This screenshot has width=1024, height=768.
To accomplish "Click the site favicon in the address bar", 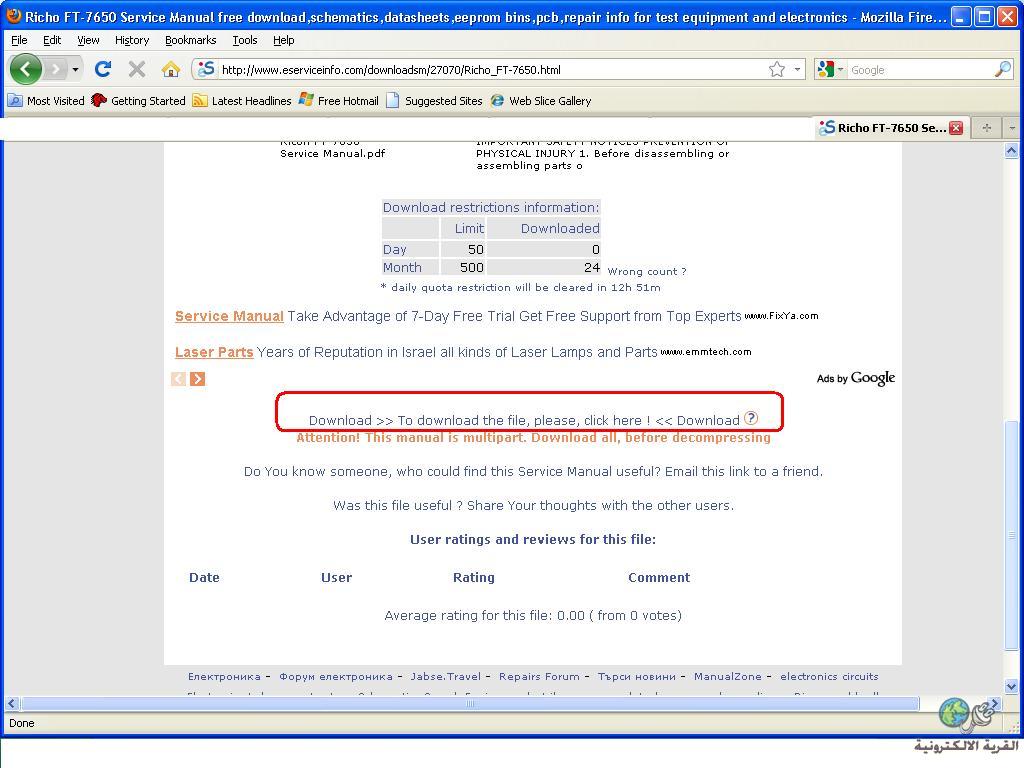I will pyautogui.click(x=206, y=69).
